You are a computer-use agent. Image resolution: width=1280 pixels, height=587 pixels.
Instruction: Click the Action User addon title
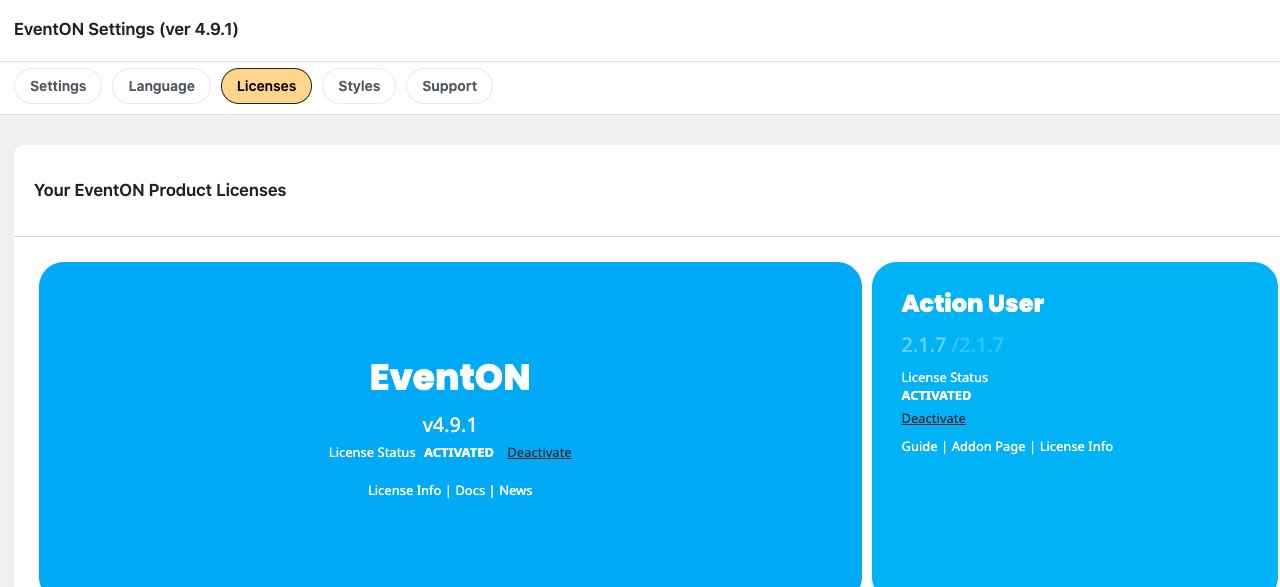(x=972, y=304)
